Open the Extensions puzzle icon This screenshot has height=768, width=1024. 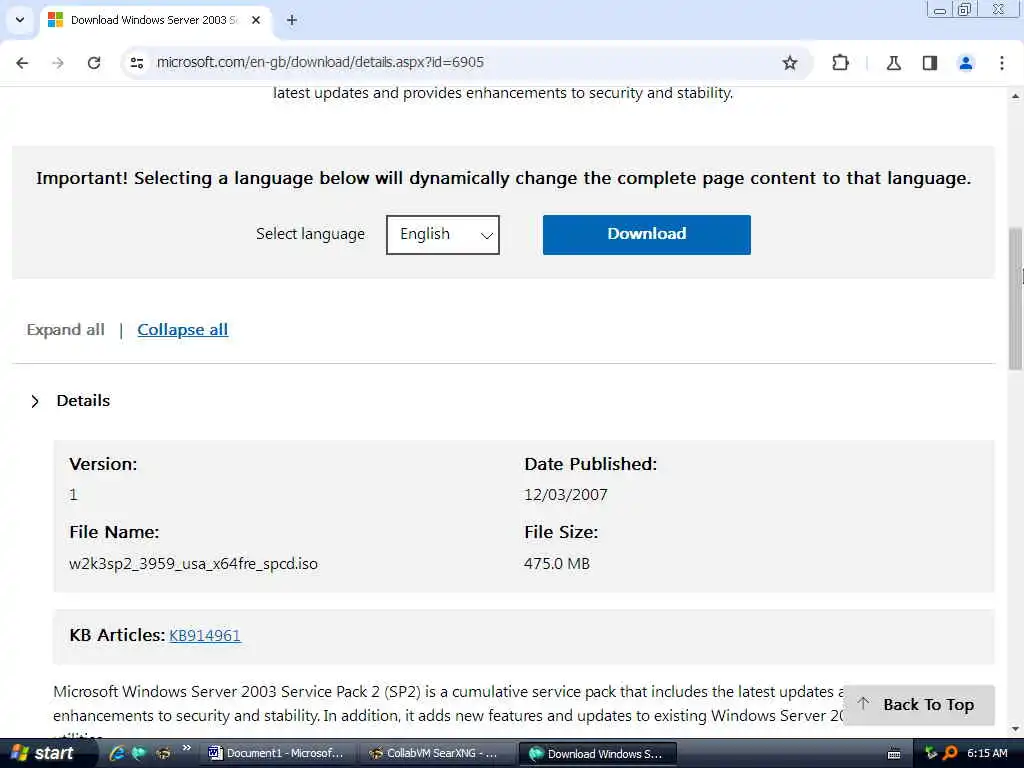pos(840,63)
